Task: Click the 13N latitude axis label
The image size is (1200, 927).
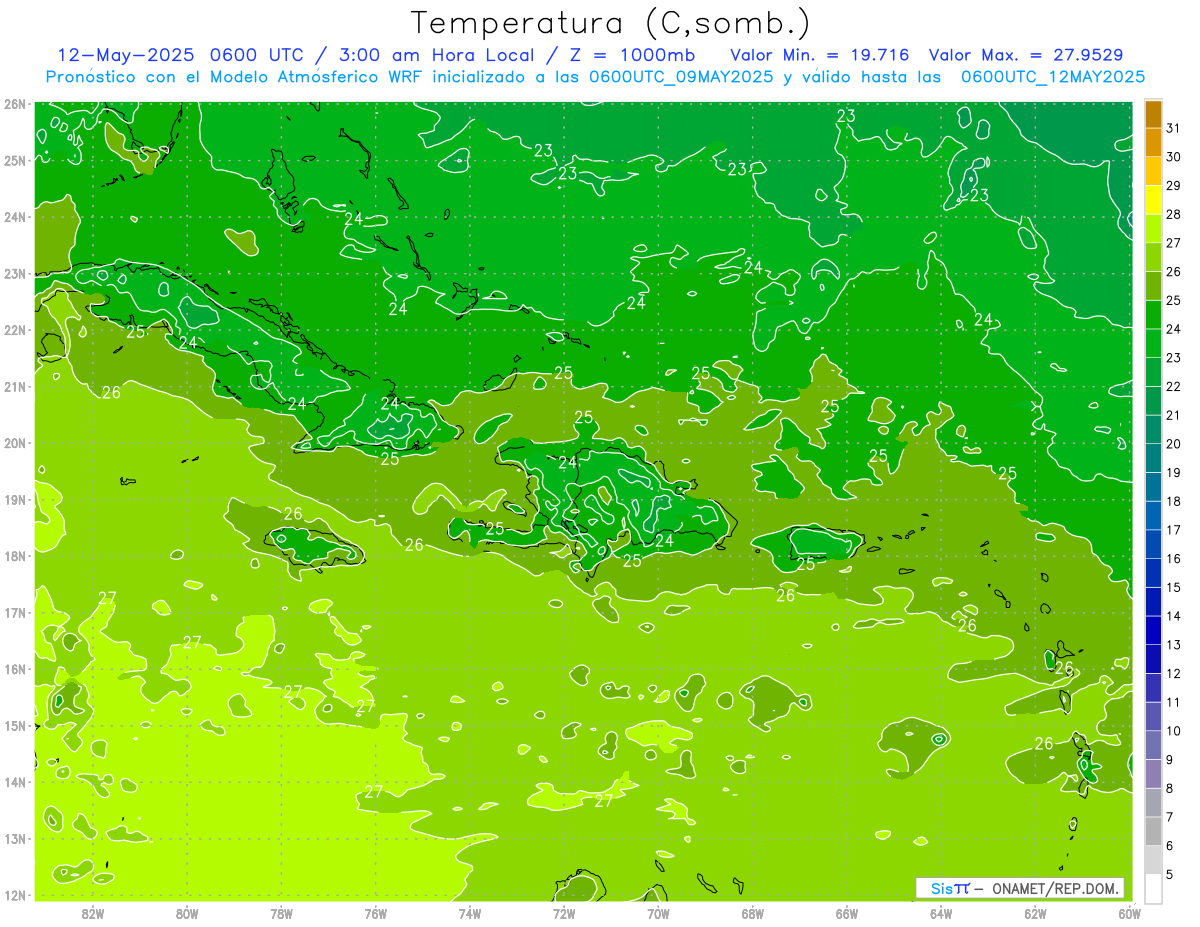Action: click(14, 838)
